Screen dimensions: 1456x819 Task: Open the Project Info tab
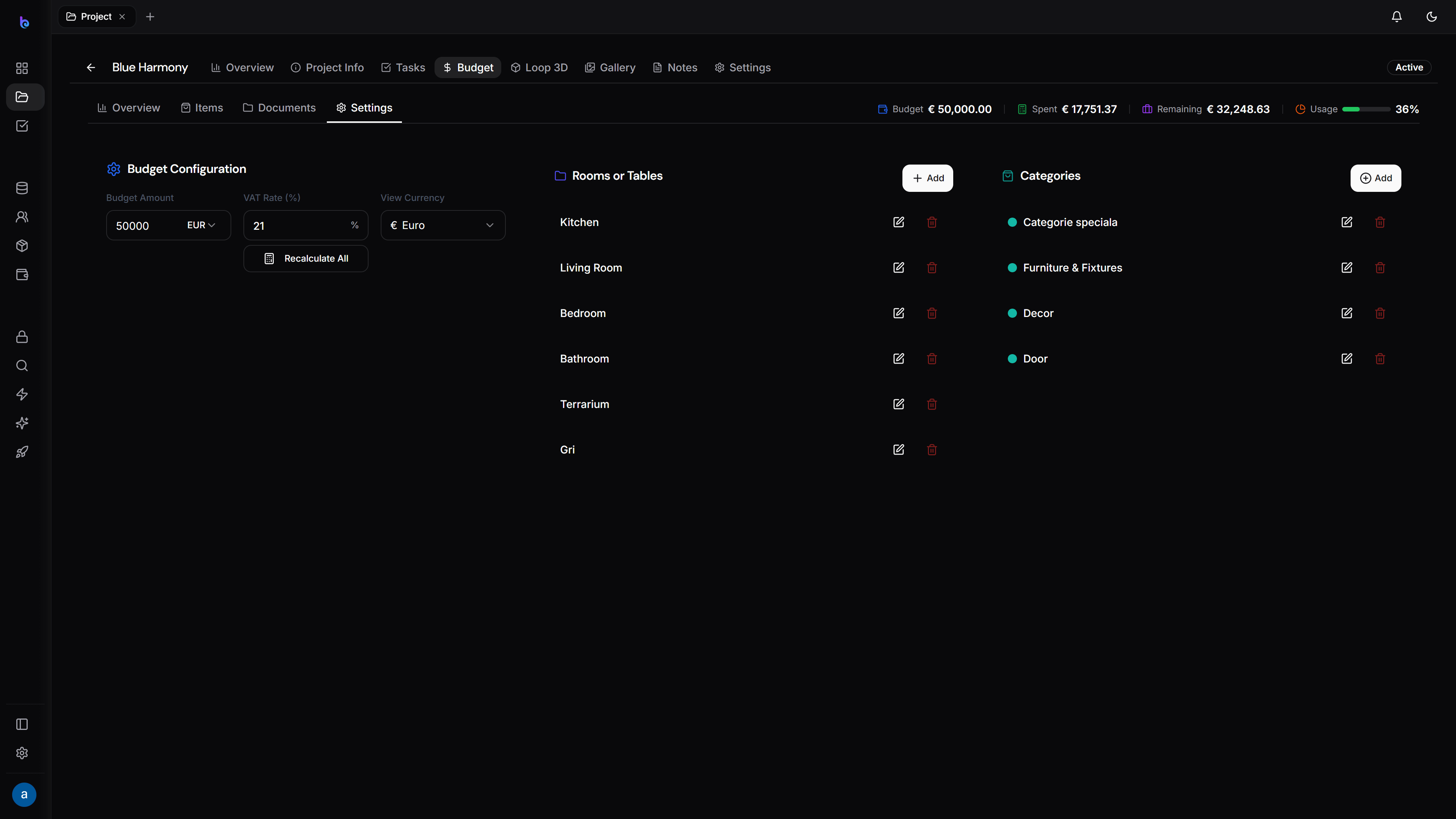coord(327,68)
